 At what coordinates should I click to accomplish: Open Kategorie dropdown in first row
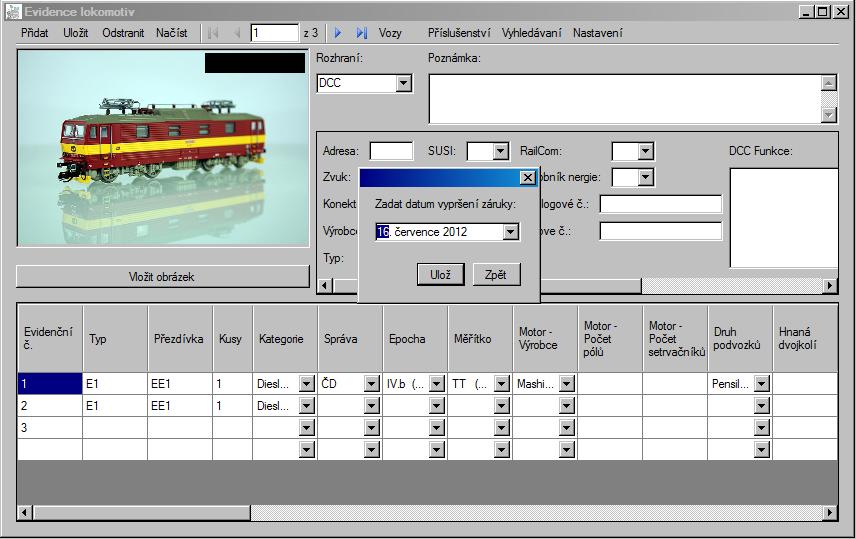pos(304,383)
